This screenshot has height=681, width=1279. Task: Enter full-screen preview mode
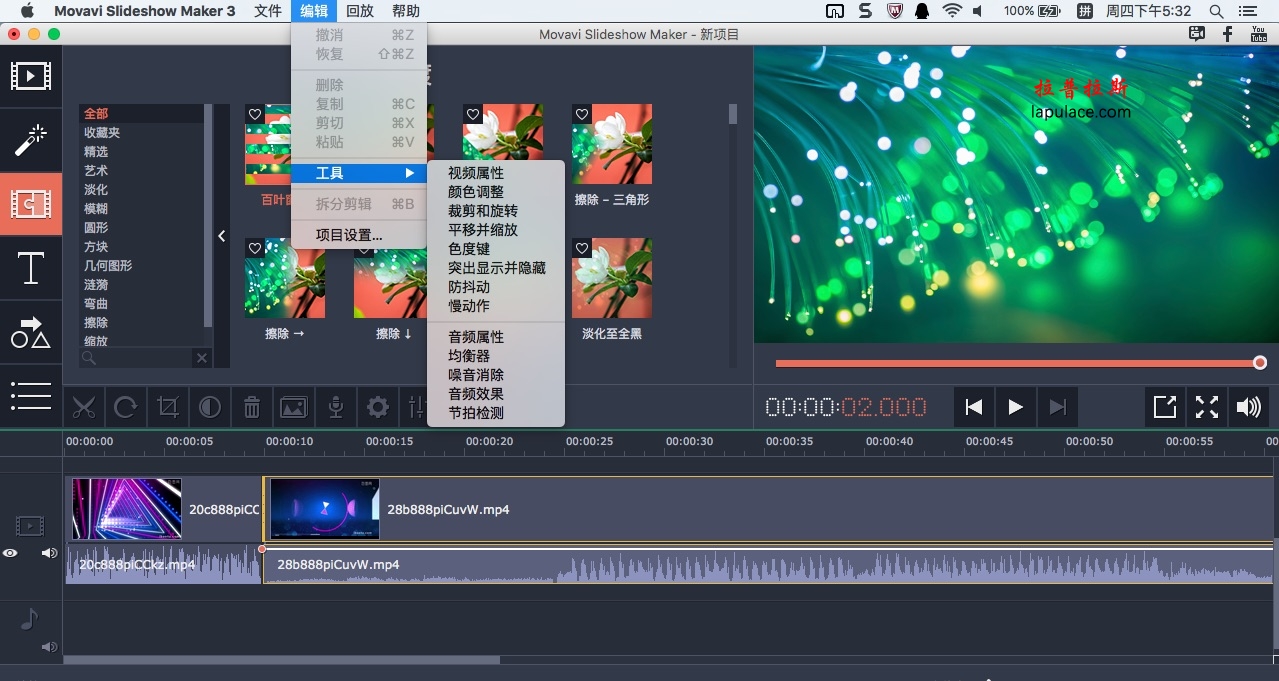tap(1207, 407)
